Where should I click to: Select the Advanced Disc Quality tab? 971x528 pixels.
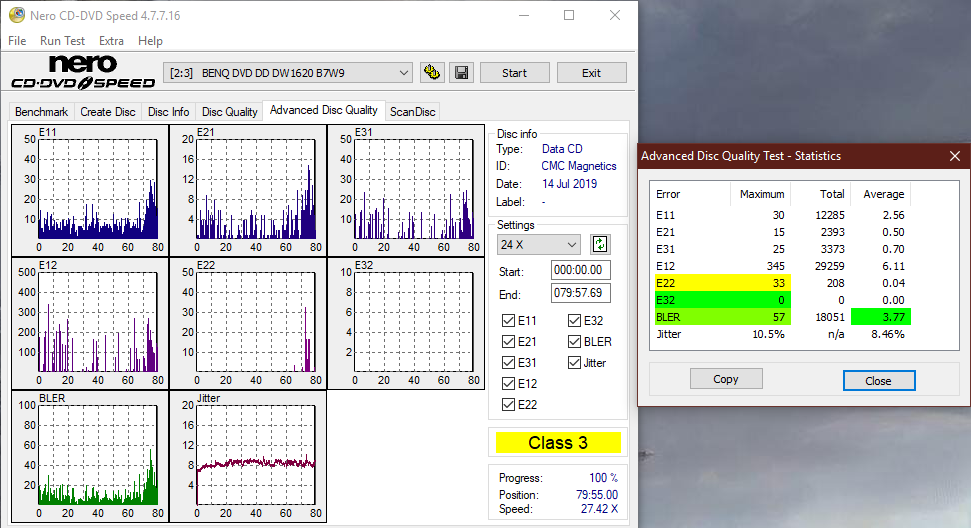coord(324,110)
